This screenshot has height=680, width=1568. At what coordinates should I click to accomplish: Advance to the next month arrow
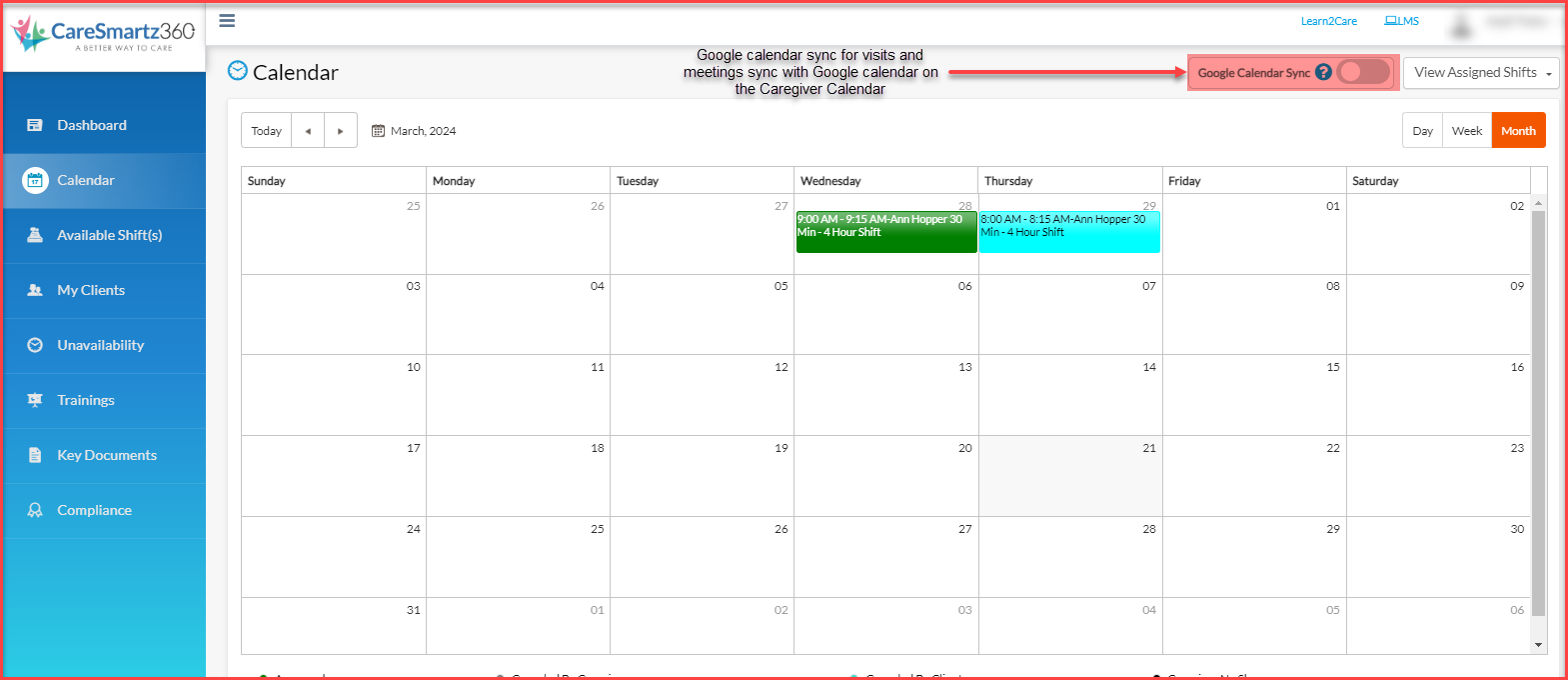point(340,131)
